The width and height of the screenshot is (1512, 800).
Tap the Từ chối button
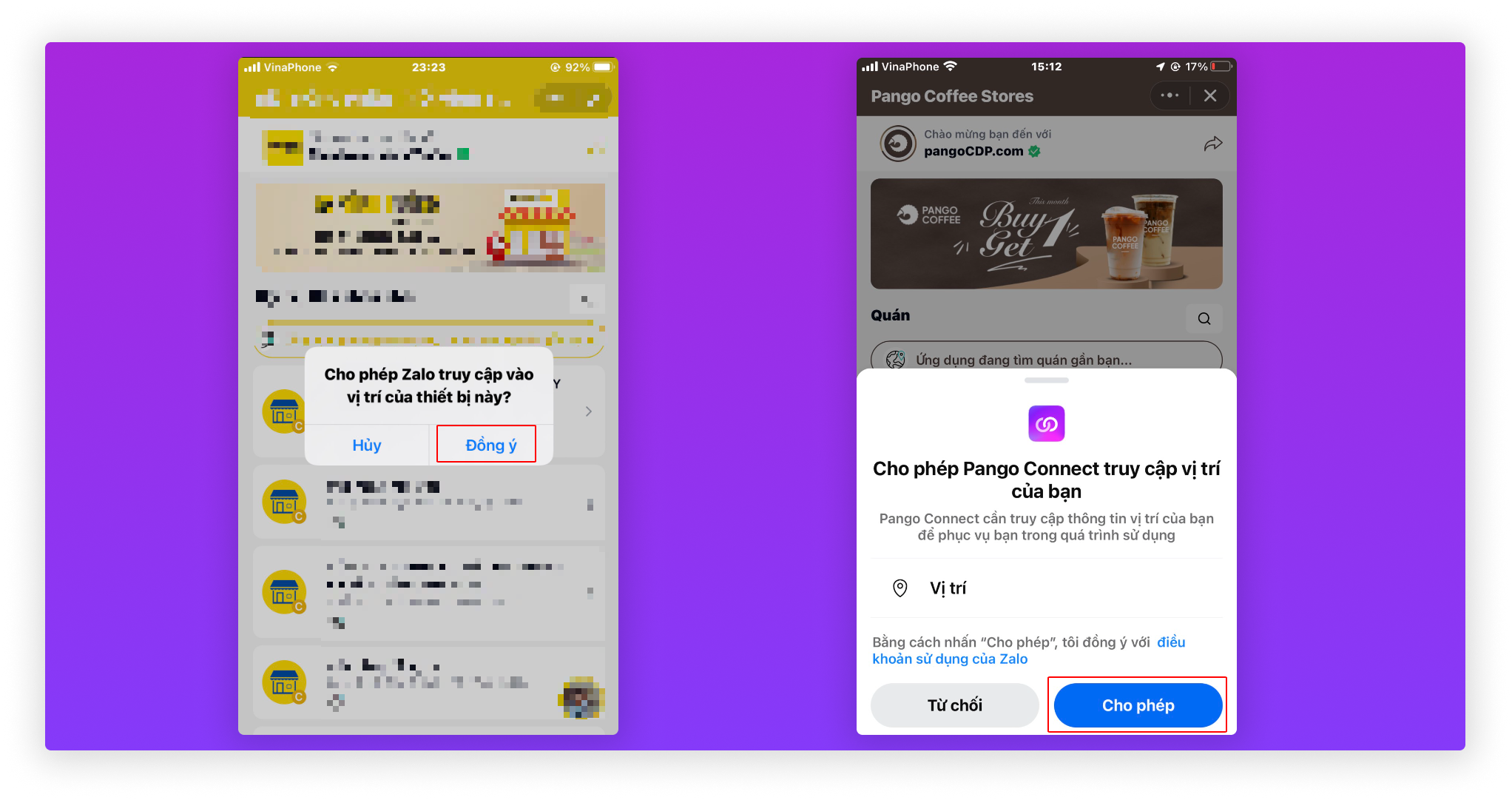pos(955,705)
